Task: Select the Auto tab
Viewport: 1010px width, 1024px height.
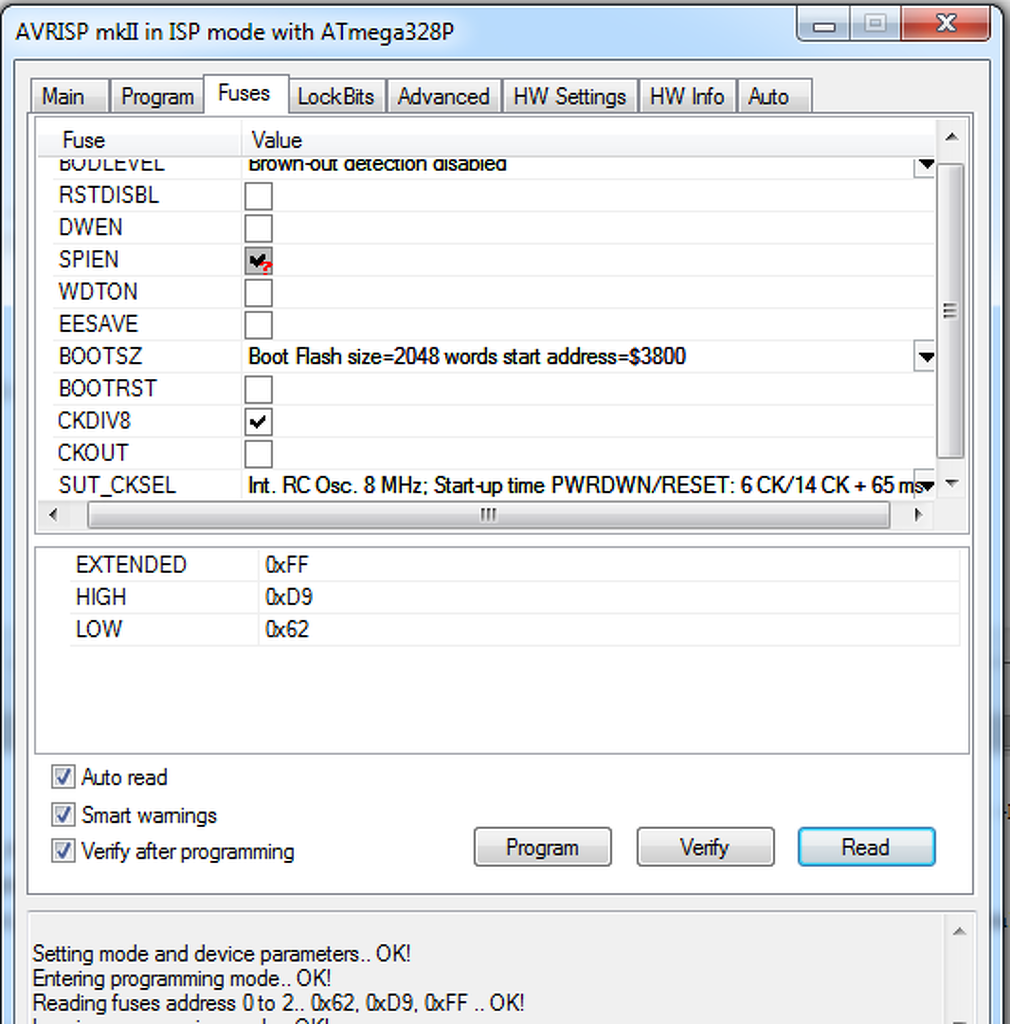Action: (x=774, y=97)
